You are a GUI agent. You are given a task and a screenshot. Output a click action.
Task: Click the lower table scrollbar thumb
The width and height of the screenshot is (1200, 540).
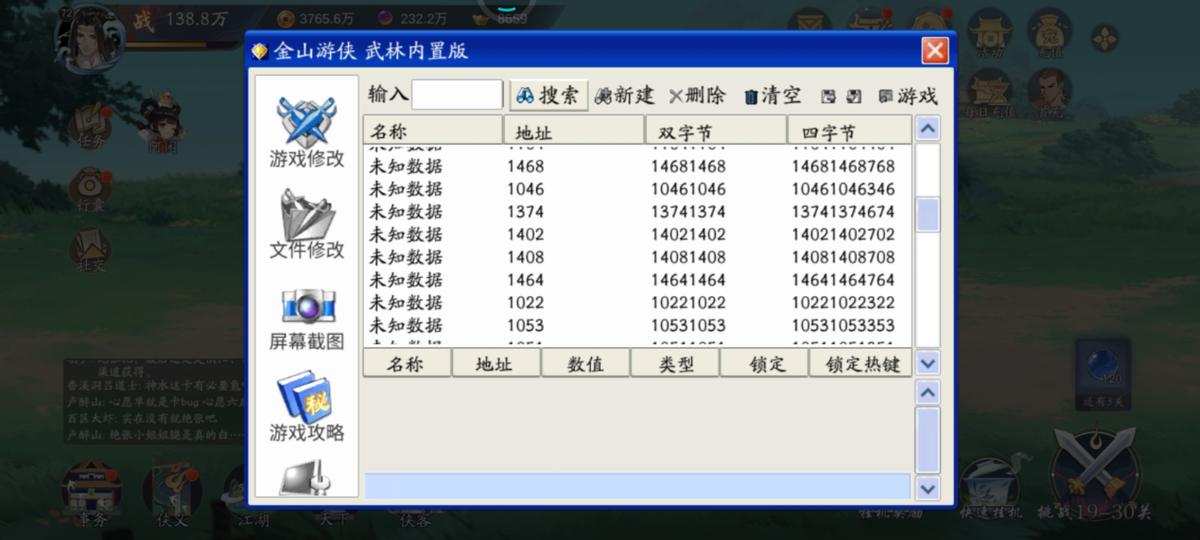coord(928,439)
